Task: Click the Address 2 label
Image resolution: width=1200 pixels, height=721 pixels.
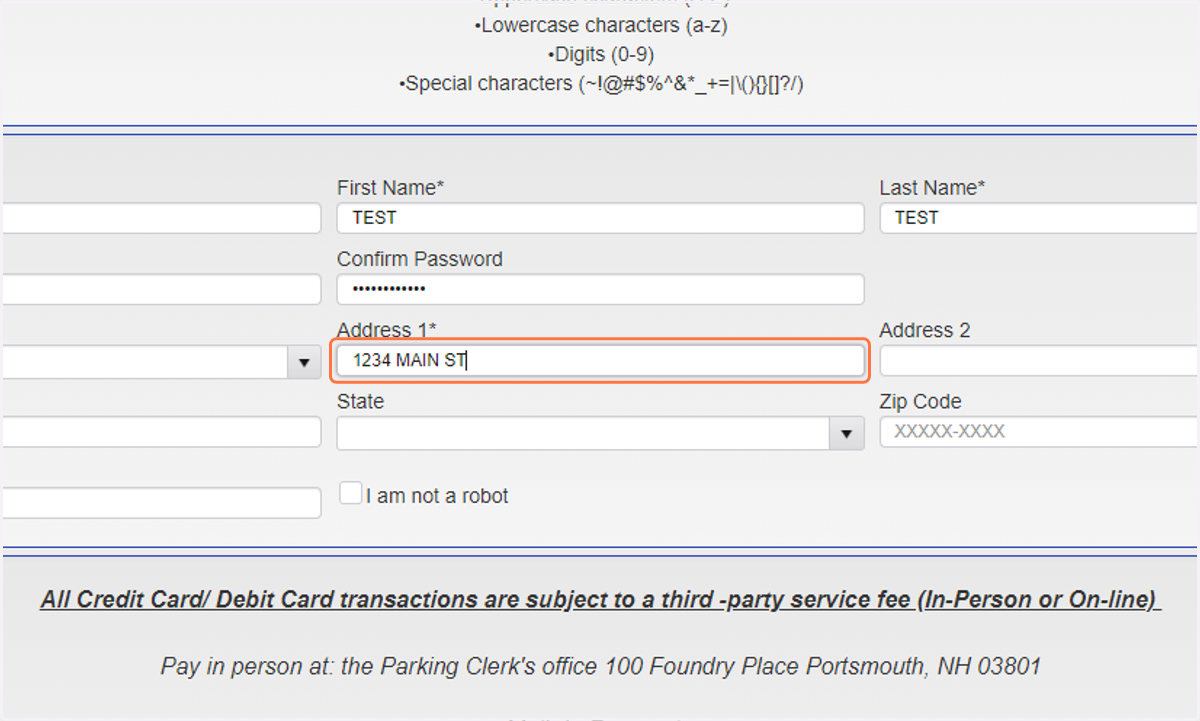Action: pyautogui.click(x=925, y=330)
